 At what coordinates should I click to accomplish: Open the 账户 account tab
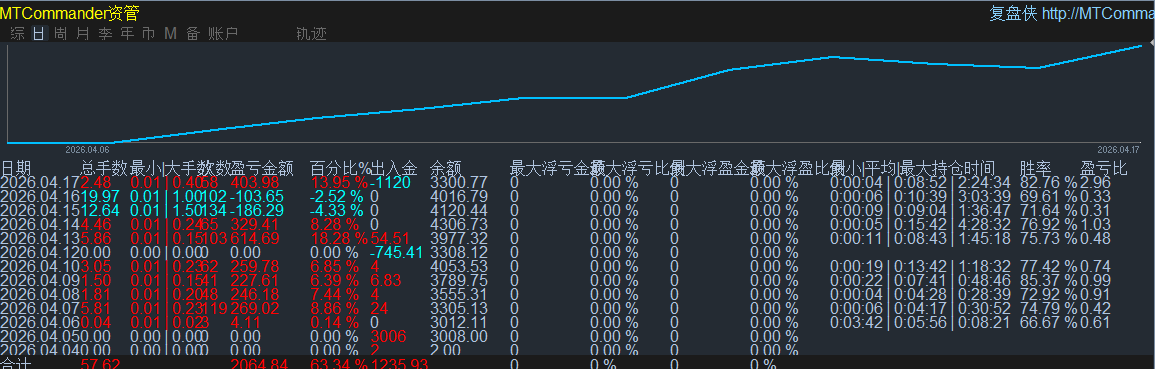pyautogui.click(x=223, y=33)
